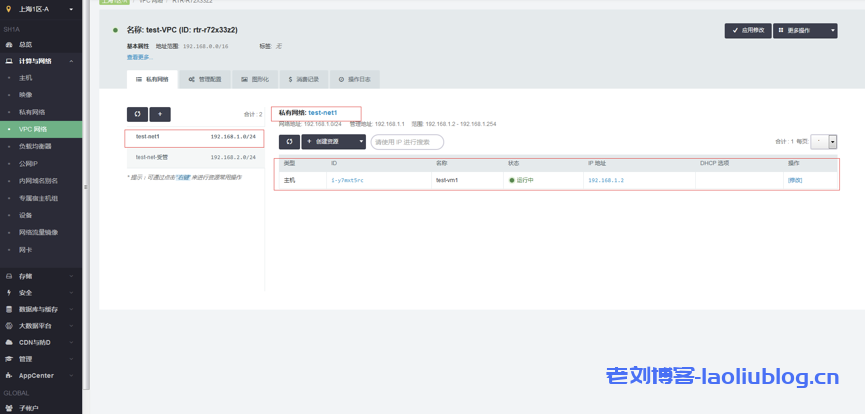
Task: Click the AppCenter sidebar icon
Action: (9, 375)
